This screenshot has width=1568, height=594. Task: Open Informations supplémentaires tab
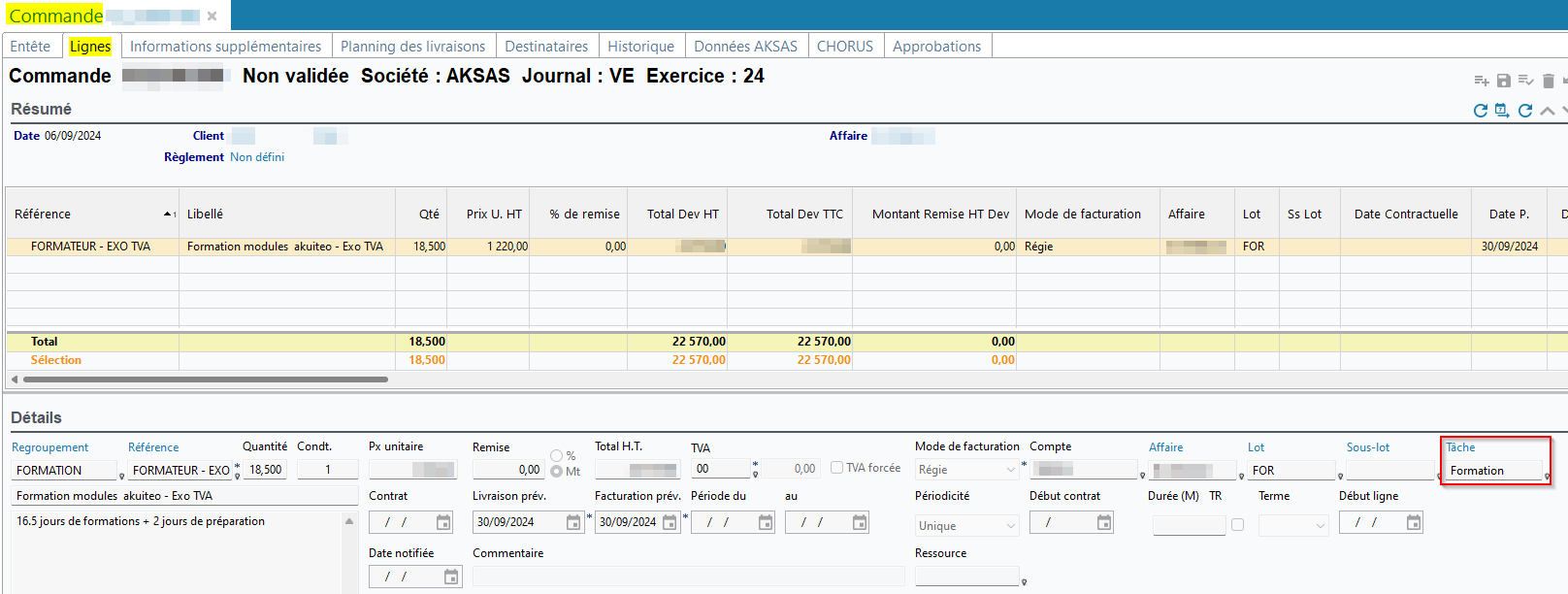point(225,46)
